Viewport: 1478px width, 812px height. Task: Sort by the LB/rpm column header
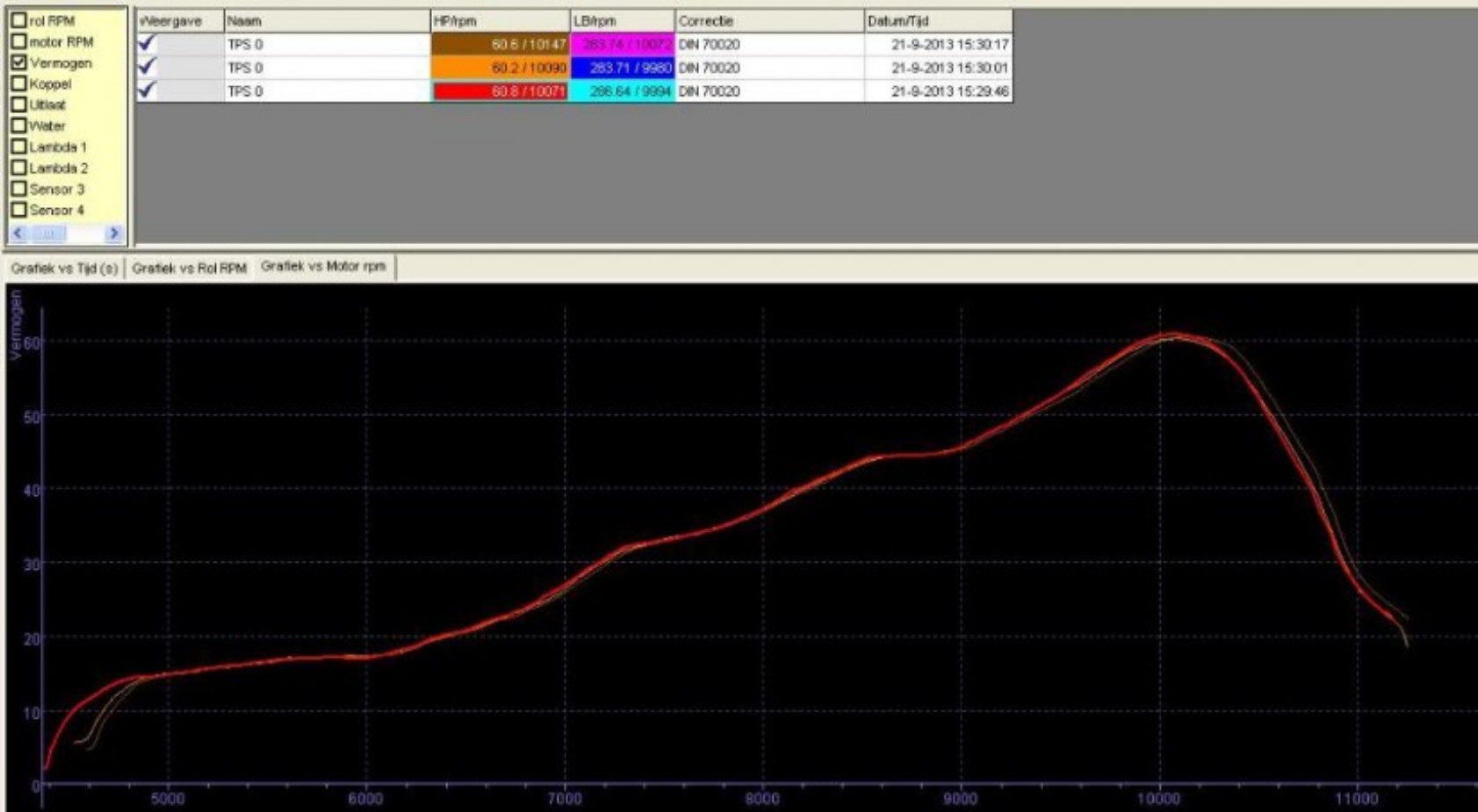[x=622, y=20]
